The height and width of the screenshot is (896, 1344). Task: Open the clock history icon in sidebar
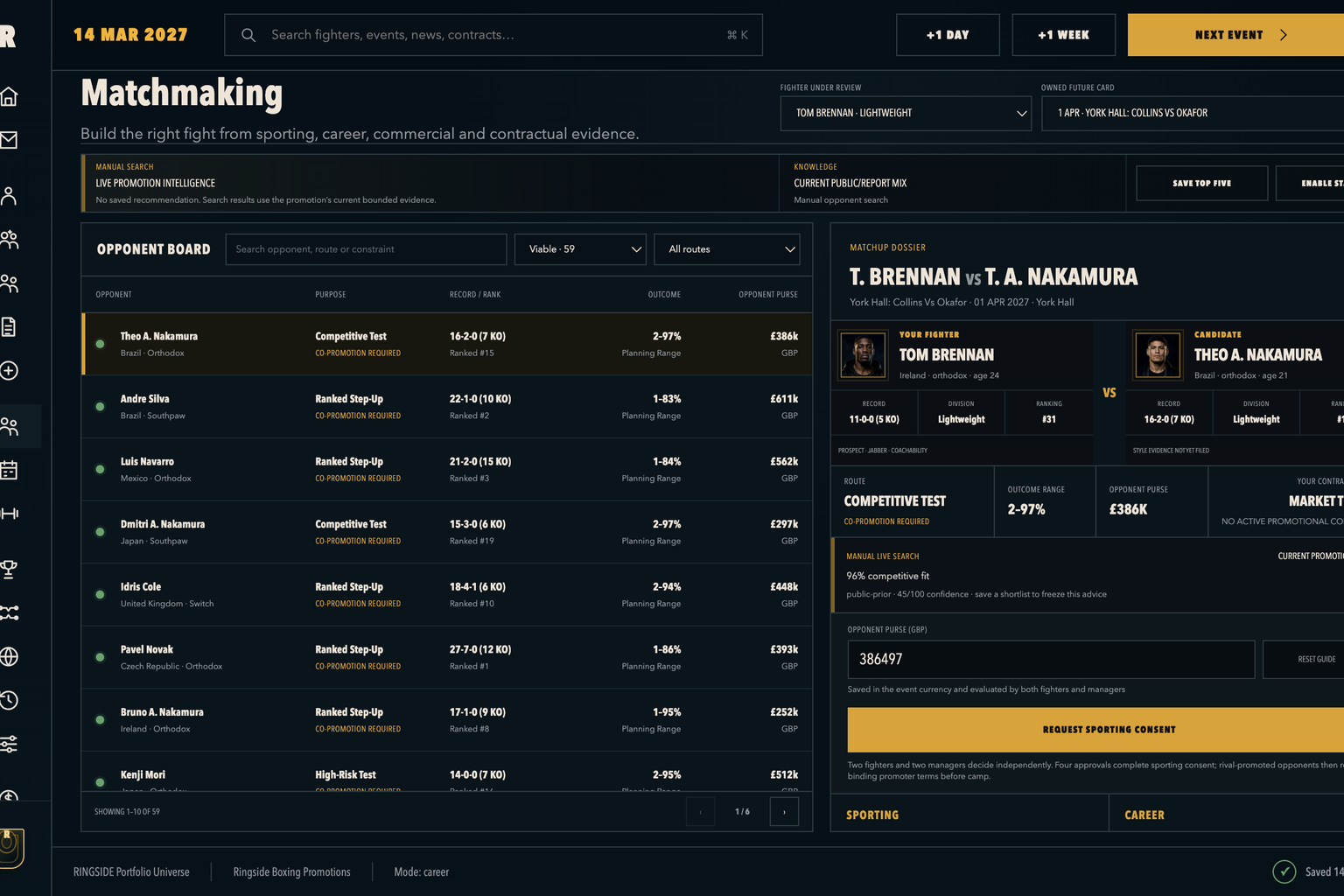point(9,701)
